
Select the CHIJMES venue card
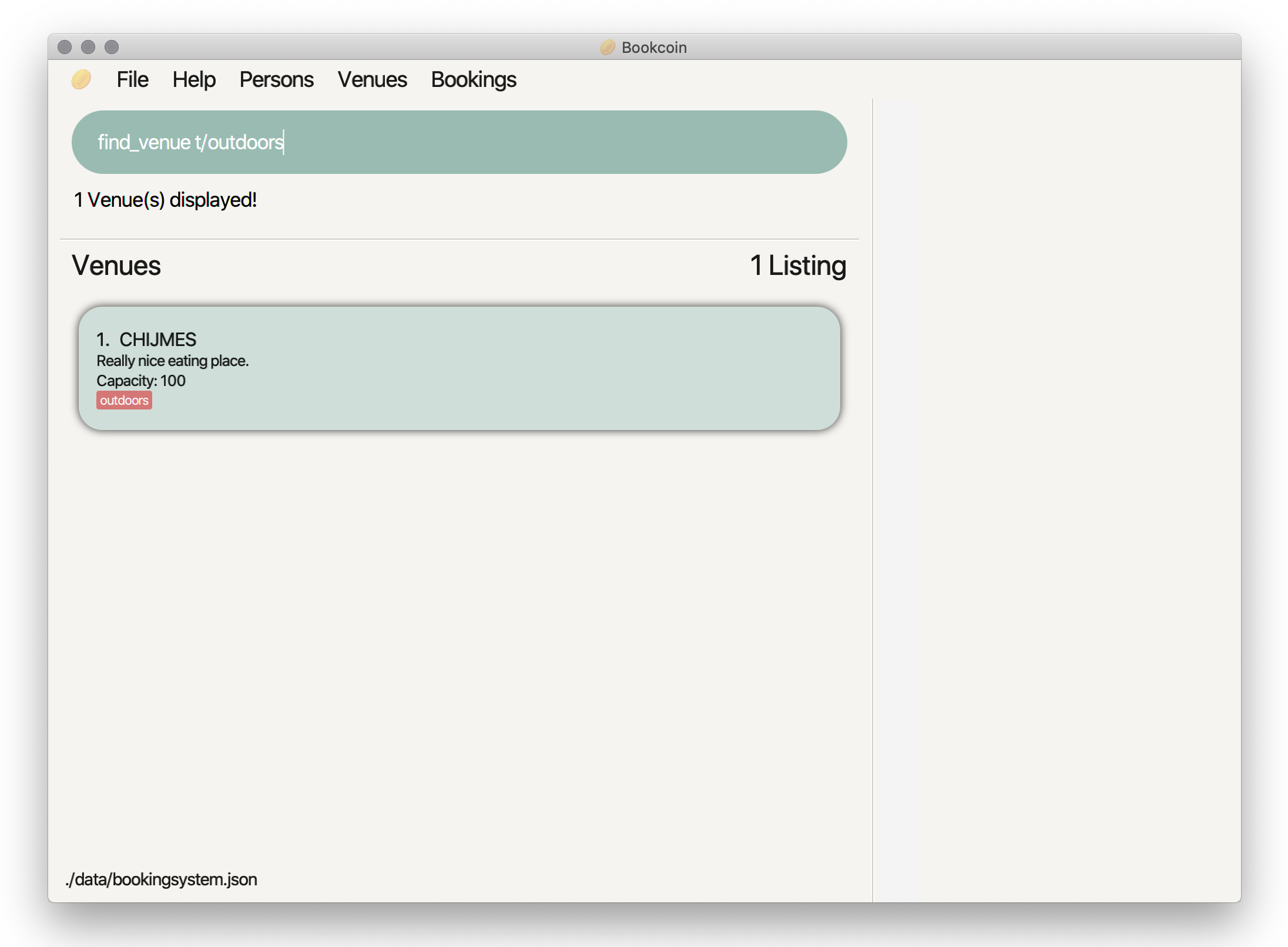click(x=459, y=368)
